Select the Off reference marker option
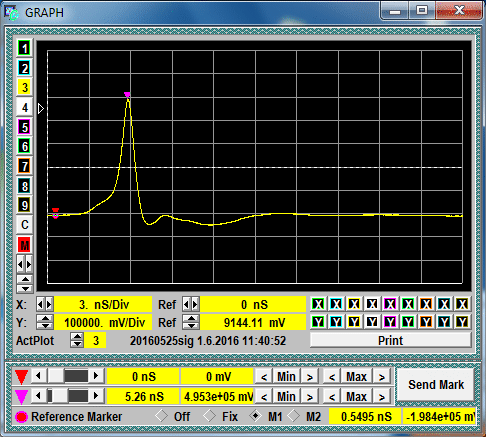Screen dimensions: 486x437 coord(161,416)
